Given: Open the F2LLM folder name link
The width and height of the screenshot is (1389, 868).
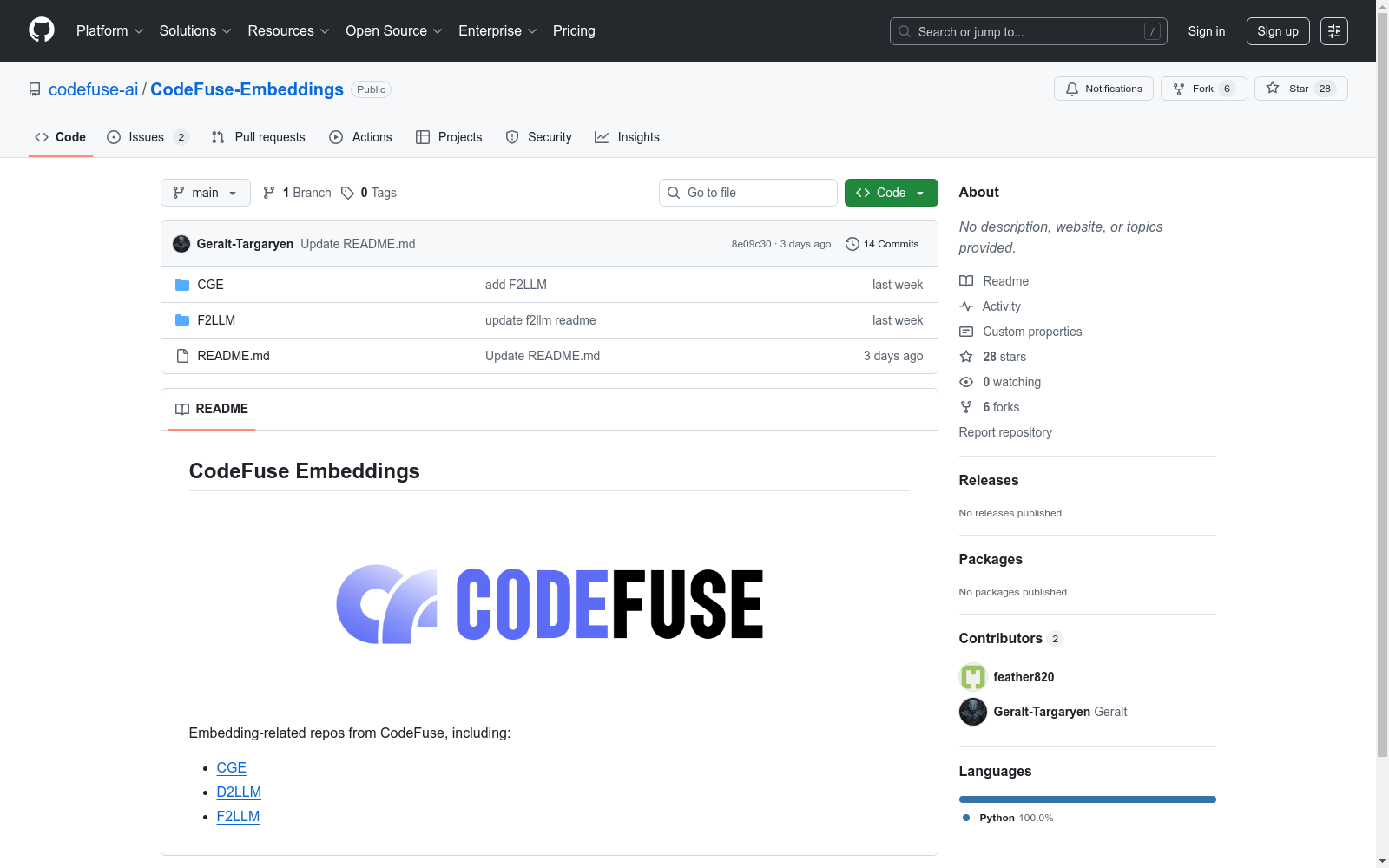Looking at the screenshot, I should tap(216, 320).
